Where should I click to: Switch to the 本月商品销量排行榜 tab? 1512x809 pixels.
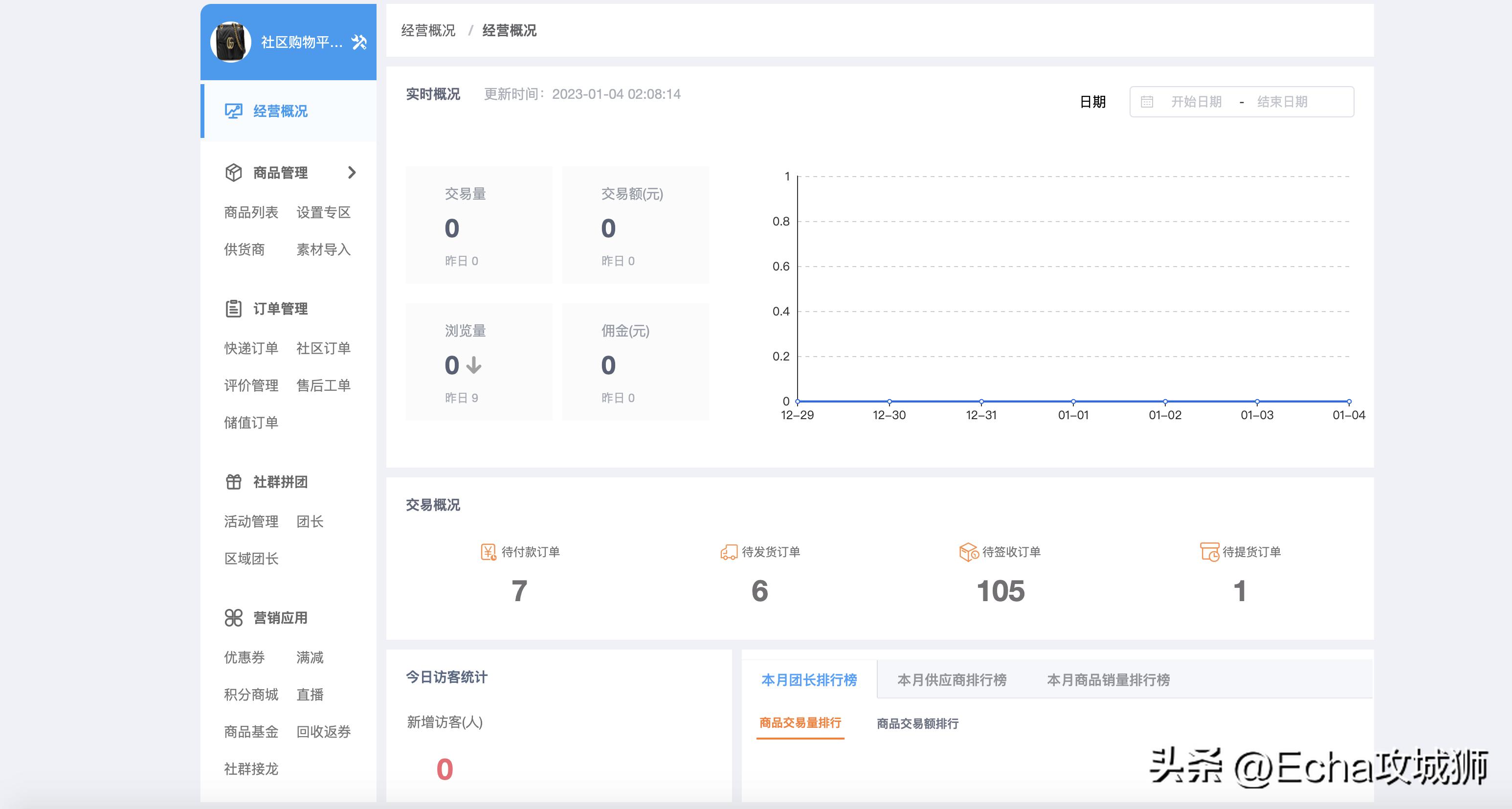point(1108,680)
